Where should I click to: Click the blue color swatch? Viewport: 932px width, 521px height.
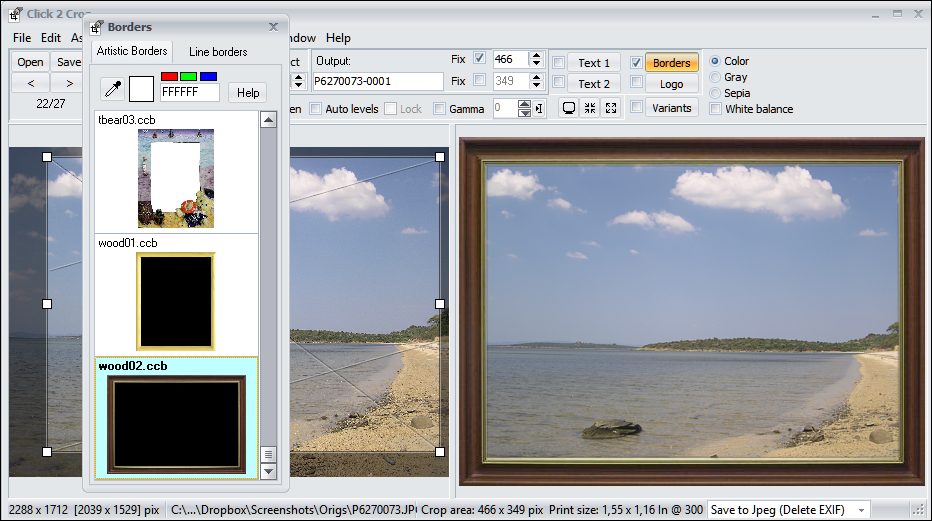tap(208, 77)
